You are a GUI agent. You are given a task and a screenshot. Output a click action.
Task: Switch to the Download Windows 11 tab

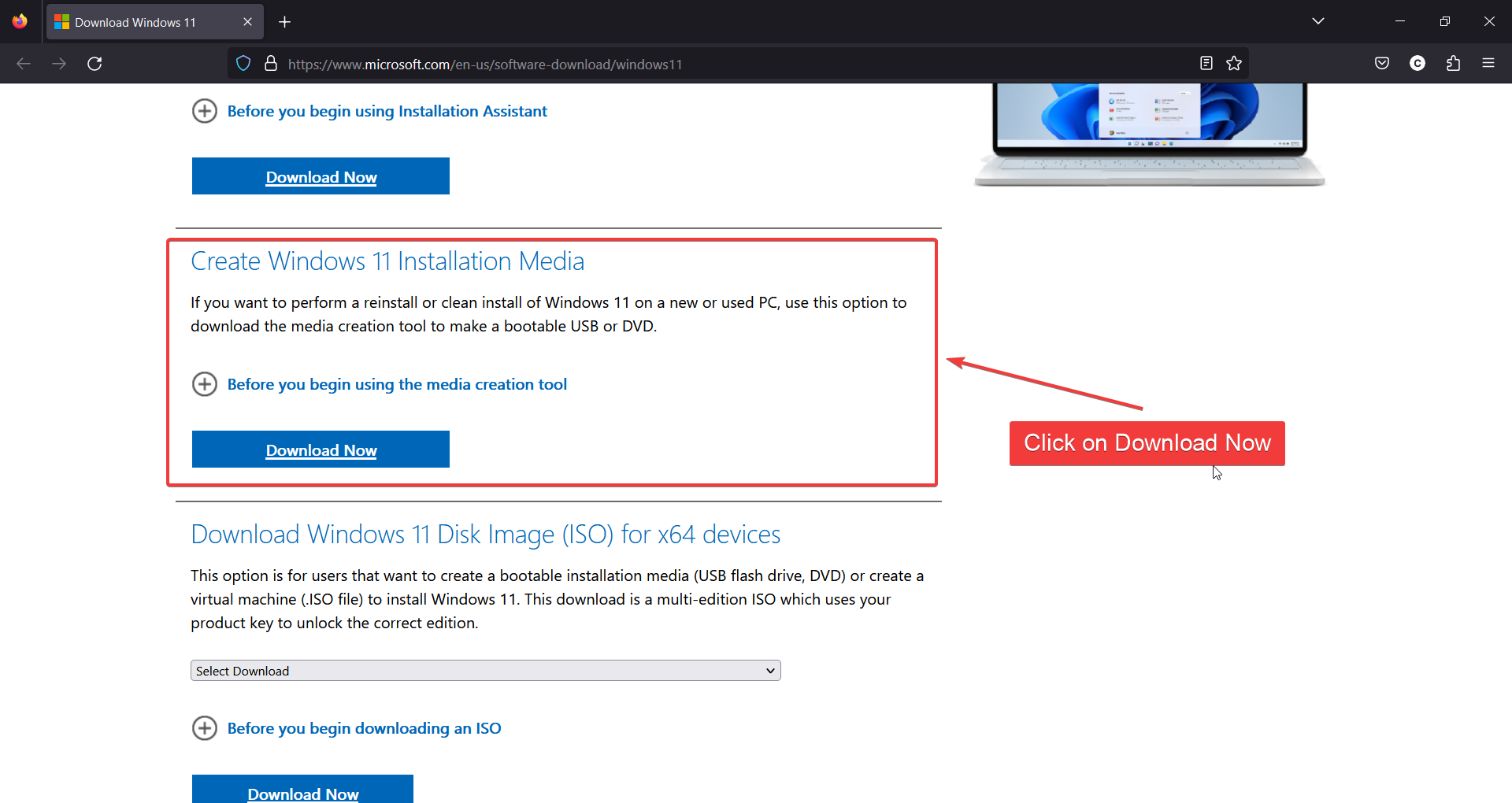click(x=142, y=21)
